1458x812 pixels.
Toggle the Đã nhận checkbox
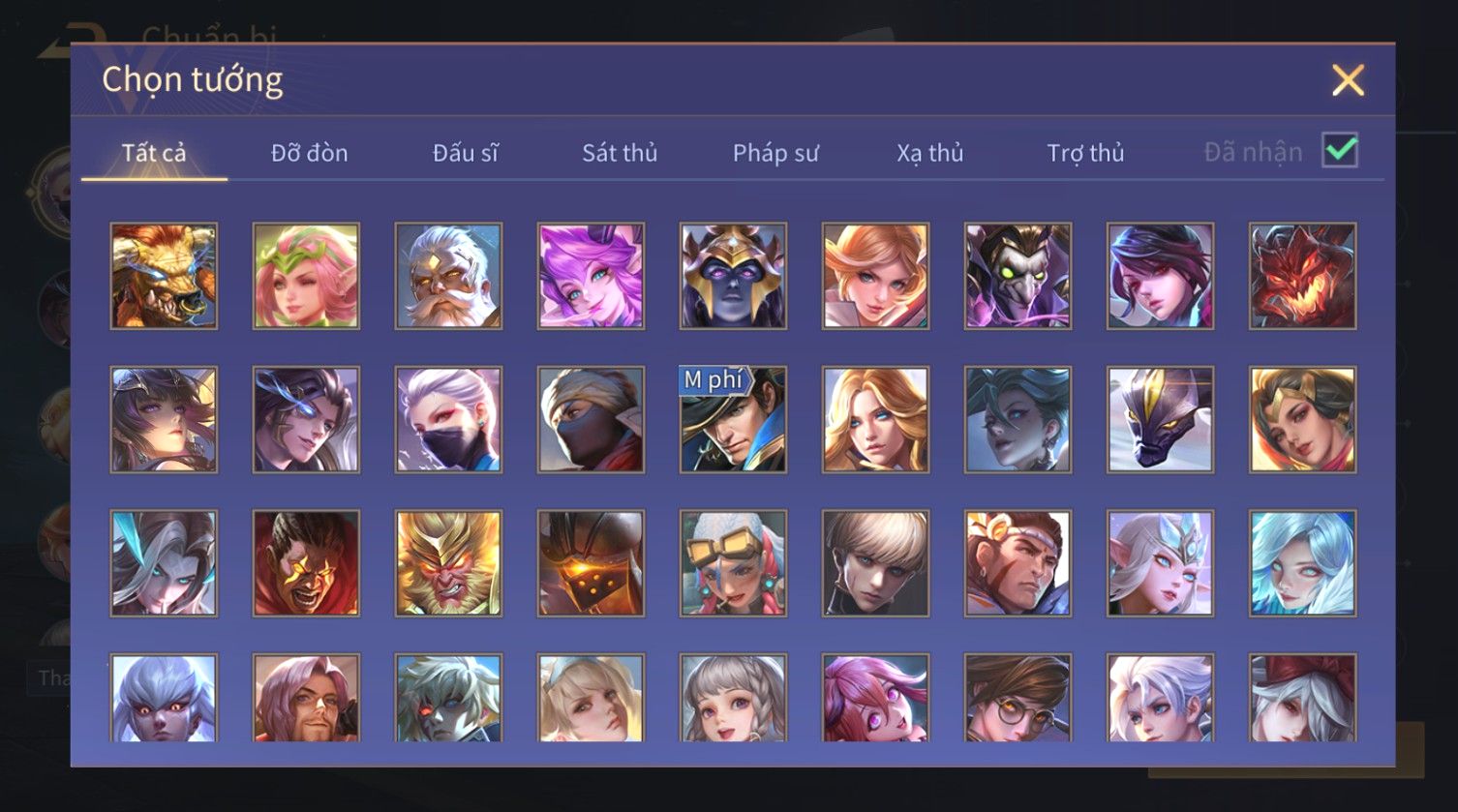pyautogui.click(x=1340, y=151)
